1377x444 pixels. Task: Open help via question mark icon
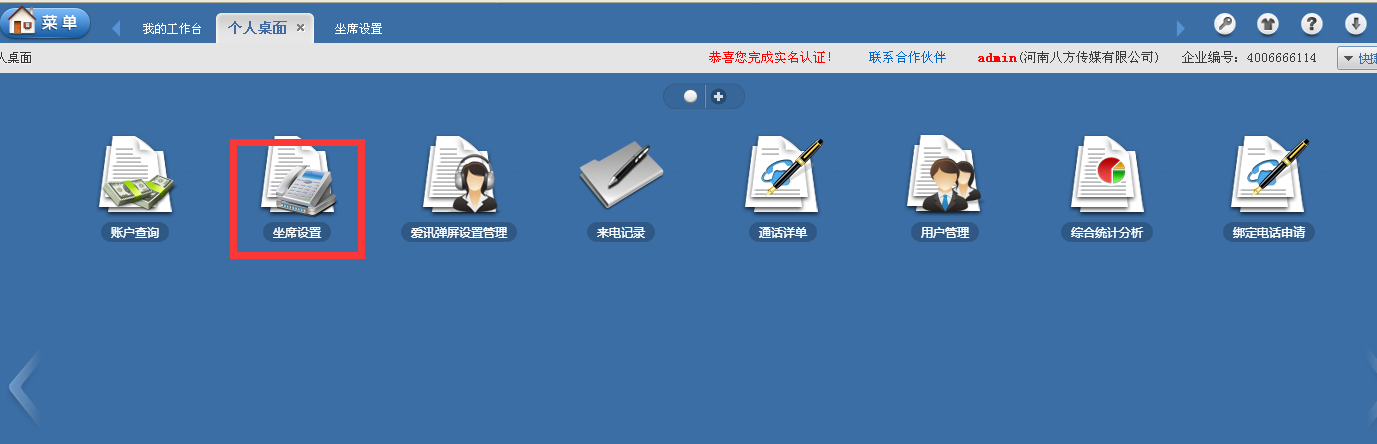coord(1311,25)
